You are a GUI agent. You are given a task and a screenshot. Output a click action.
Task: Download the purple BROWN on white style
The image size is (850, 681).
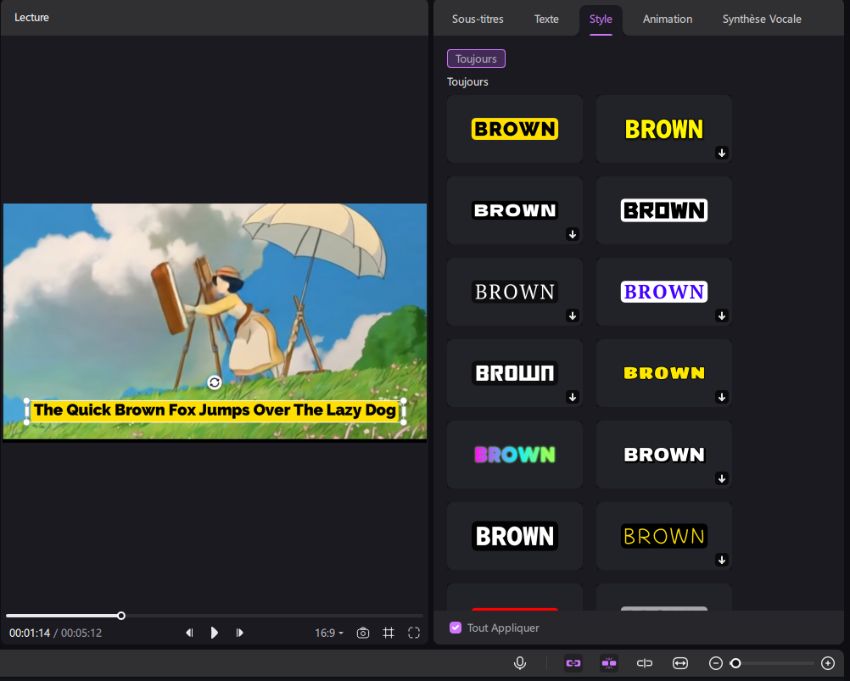pos(722,316)
